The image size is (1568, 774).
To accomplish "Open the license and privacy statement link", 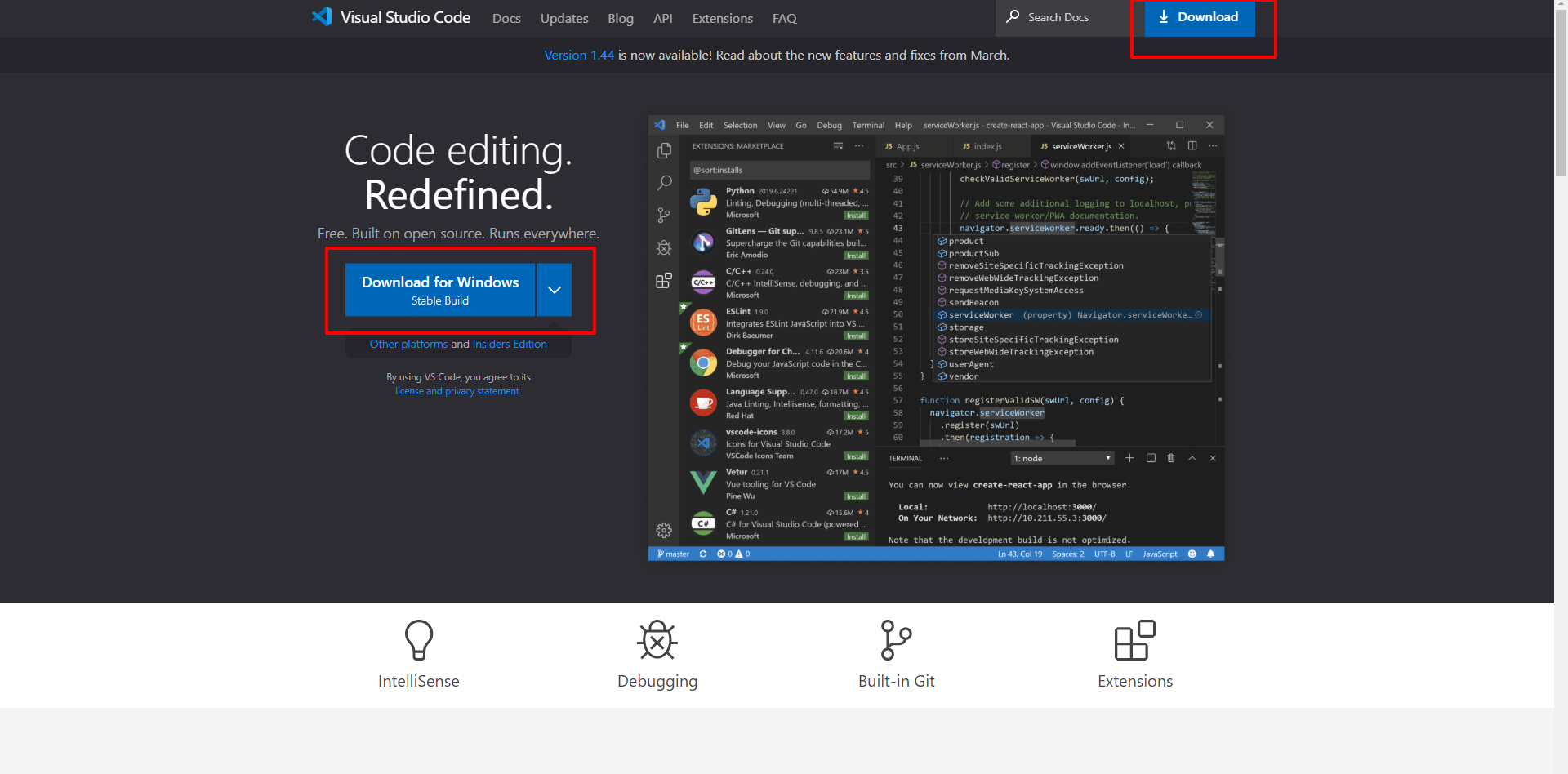I will click(458, 391).
